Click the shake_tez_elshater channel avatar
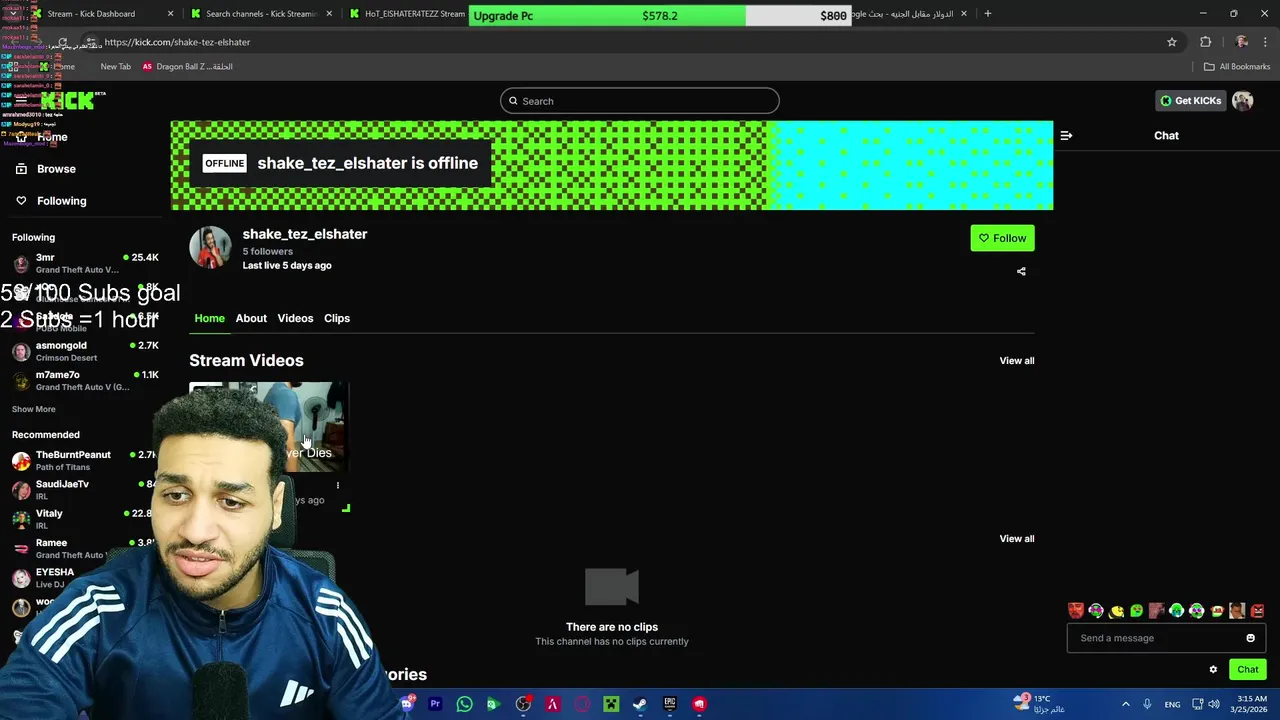Screen dimensions: 1280x720 210,247
